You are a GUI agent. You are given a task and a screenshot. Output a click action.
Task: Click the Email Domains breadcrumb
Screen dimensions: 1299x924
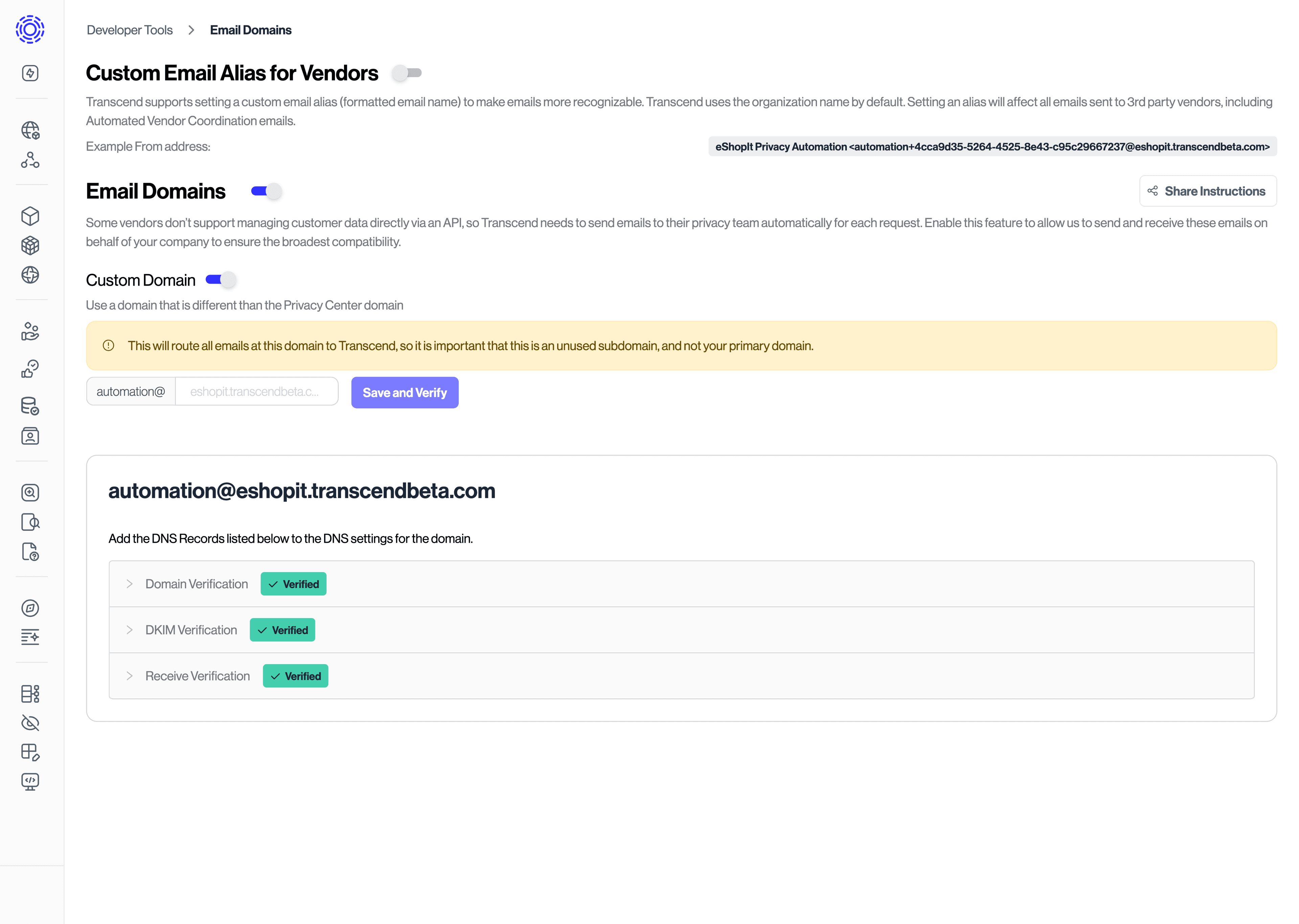250,29
